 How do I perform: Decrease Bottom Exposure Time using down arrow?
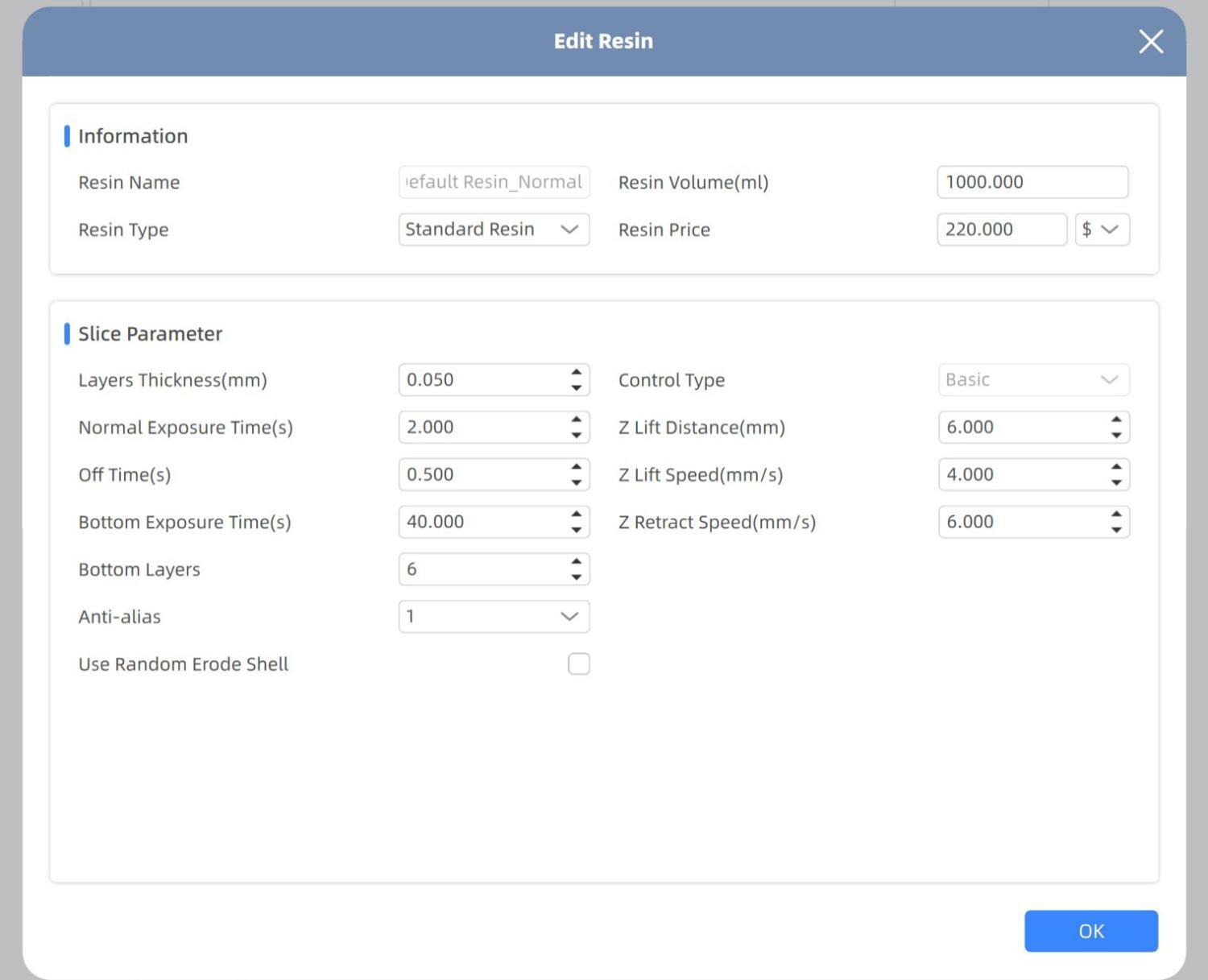576,530
